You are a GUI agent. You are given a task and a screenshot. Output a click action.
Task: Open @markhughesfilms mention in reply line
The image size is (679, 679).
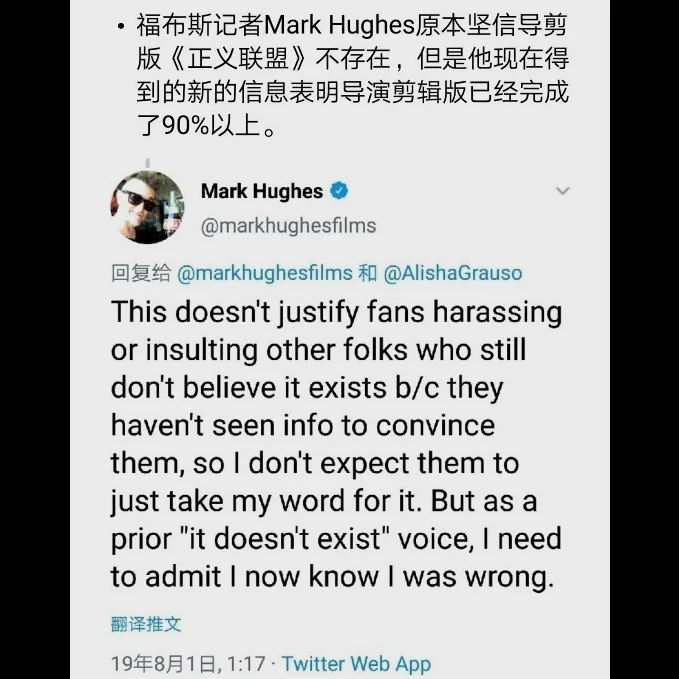[x=265, y=273]
